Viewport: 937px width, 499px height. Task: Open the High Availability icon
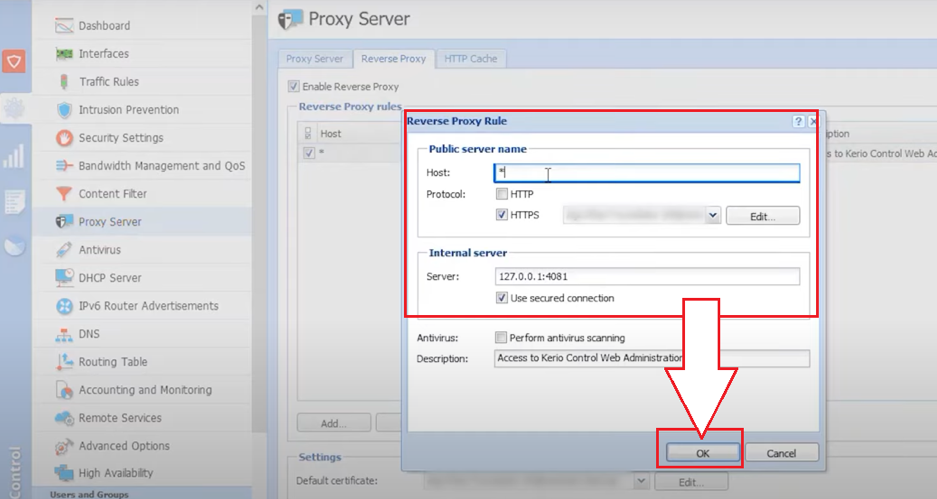coord(64,473)
